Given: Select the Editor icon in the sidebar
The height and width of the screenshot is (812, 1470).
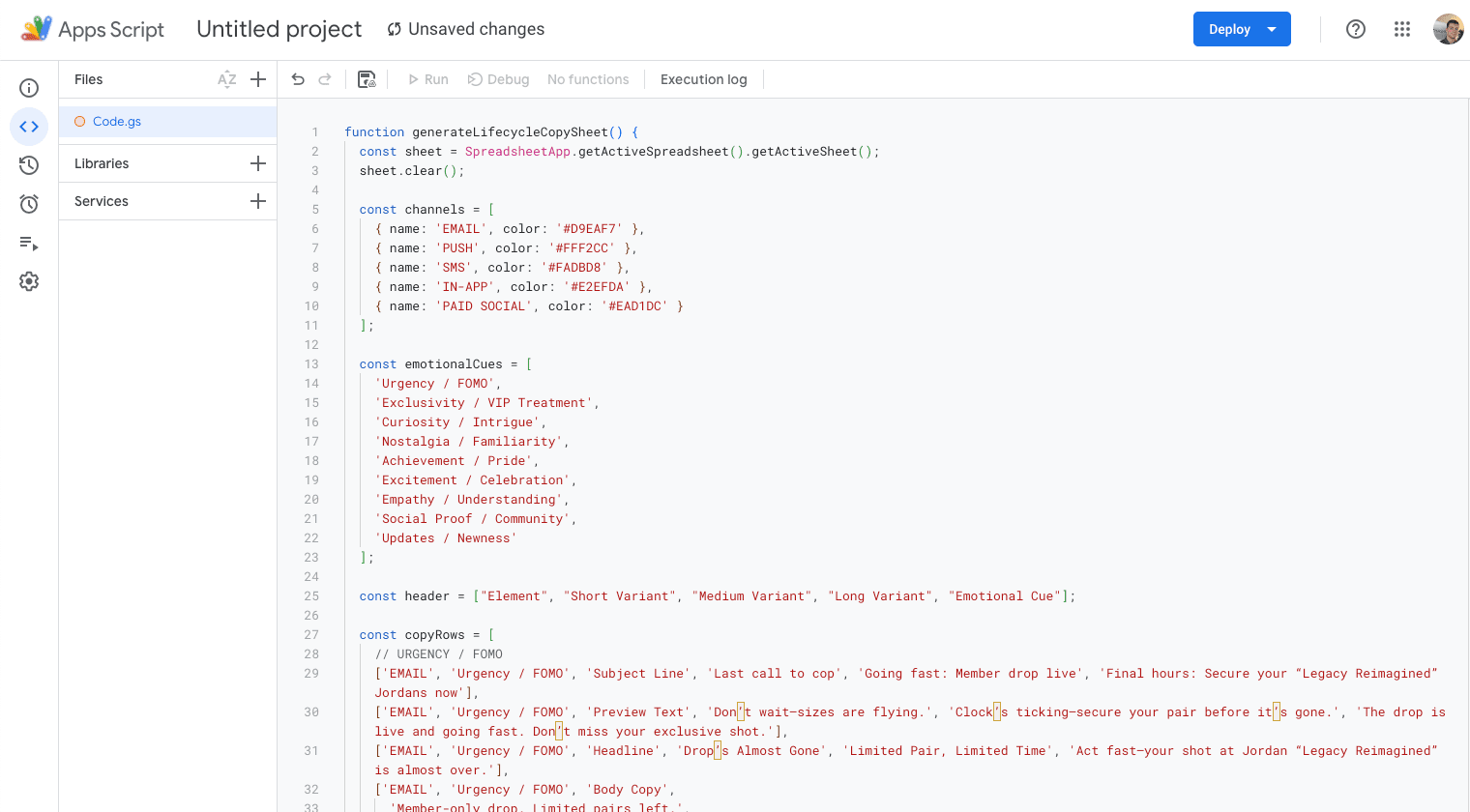Looking at the screenshot, I should (x=29, y=127).
